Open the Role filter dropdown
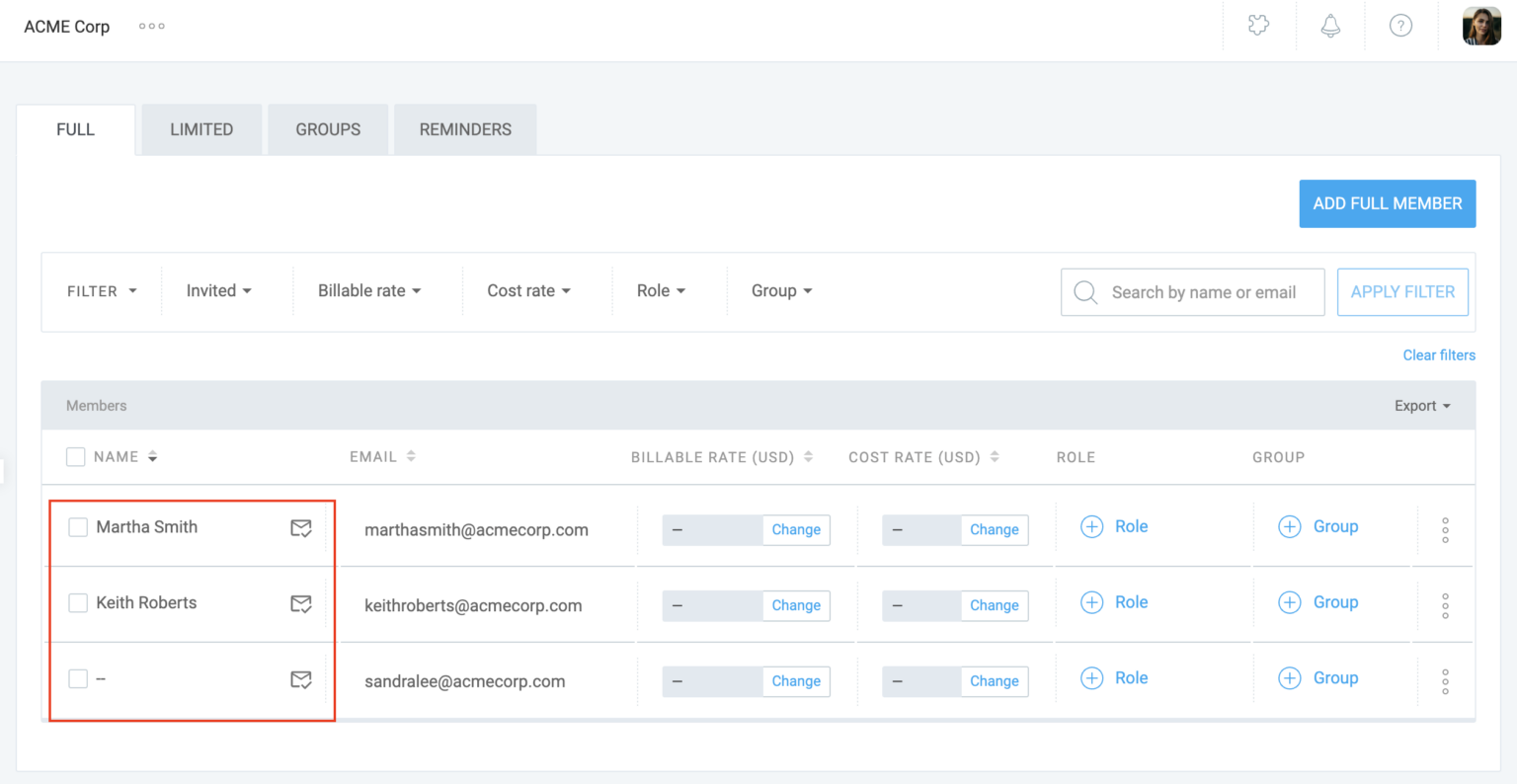Image resolution: width=1517 pixels, height=784 pixels. click(661, 291)
